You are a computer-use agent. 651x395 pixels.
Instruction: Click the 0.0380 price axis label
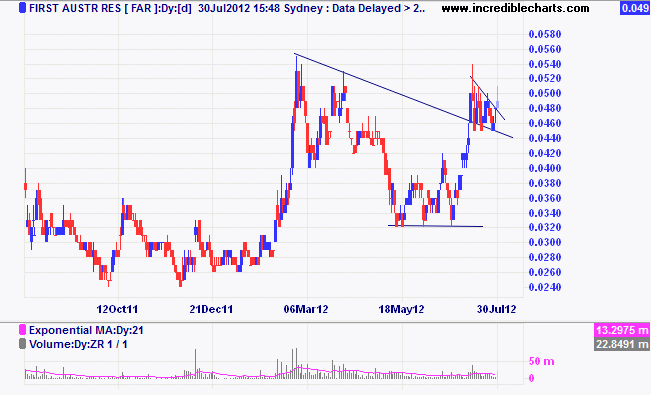point(545,183)
